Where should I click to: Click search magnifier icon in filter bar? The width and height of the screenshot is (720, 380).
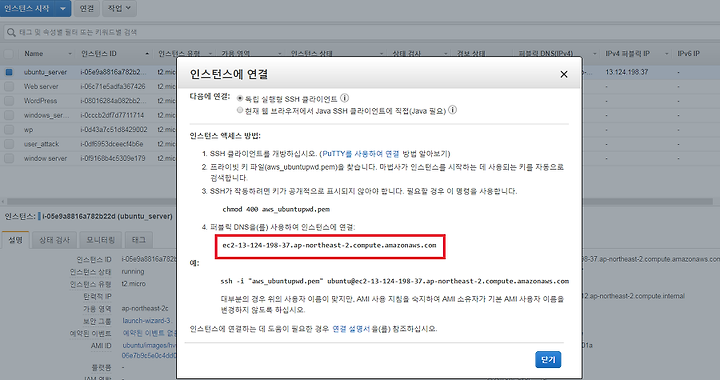pos(11,33)
